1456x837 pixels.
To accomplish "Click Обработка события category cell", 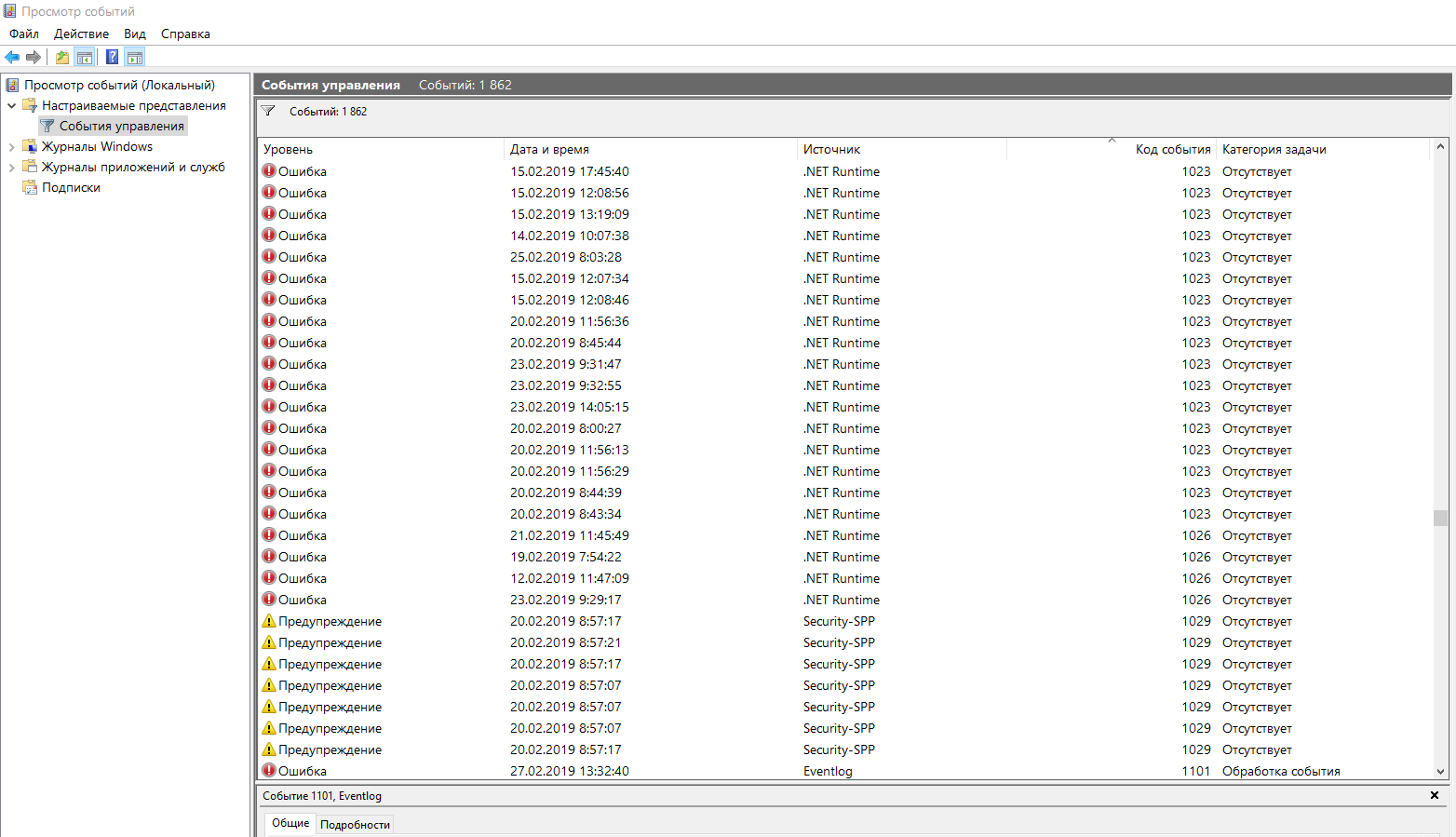I will pyautogui.click(x=1281, y=771).
